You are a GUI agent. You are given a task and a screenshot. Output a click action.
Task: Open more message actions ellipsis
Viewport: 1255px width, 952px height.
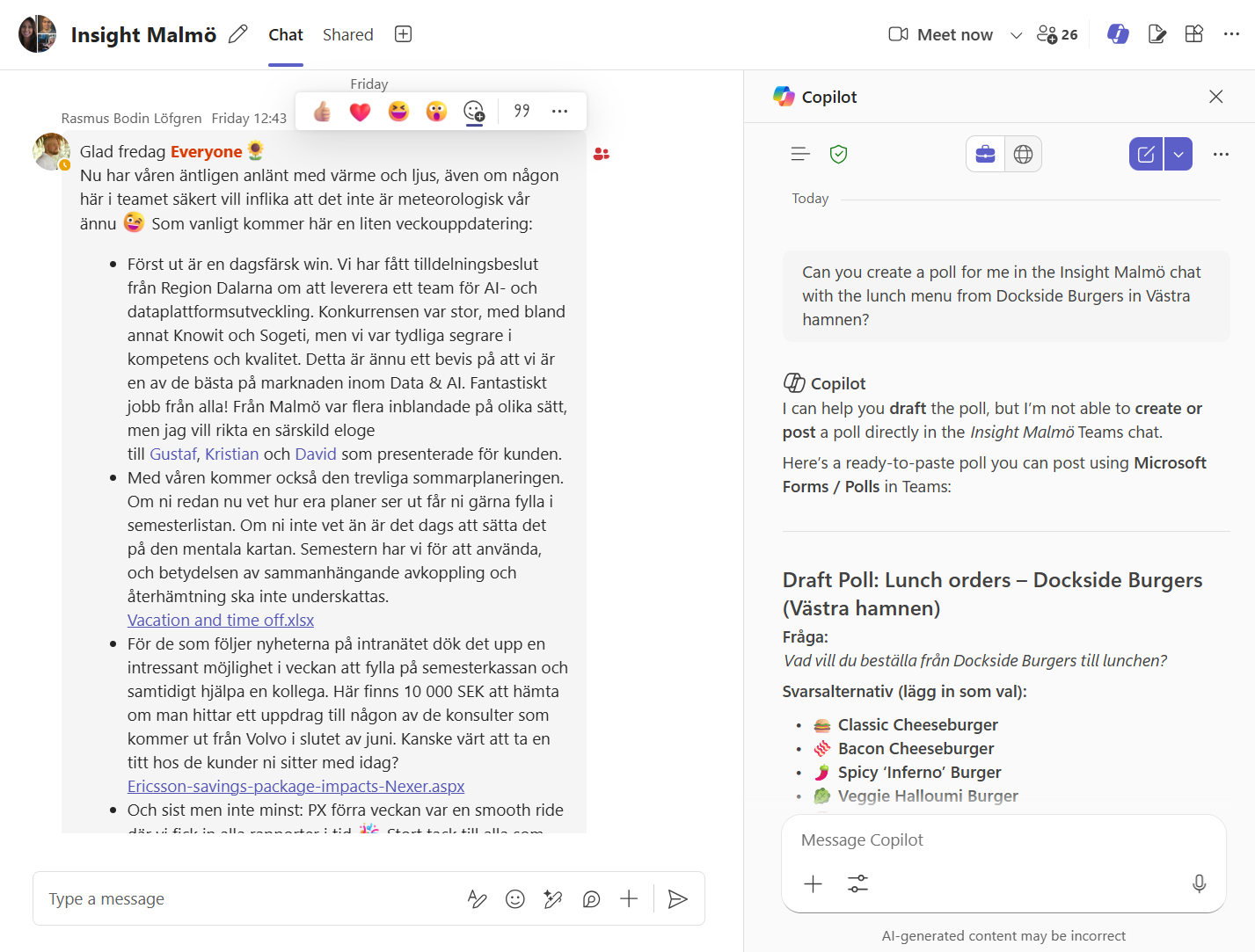[559, 112]
